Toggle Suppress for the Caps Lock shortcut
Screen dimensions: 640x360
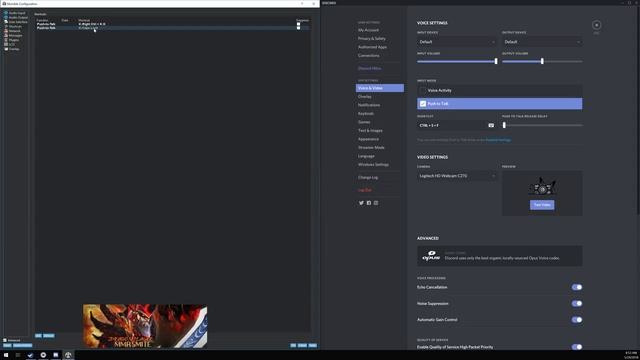(298, 28)
